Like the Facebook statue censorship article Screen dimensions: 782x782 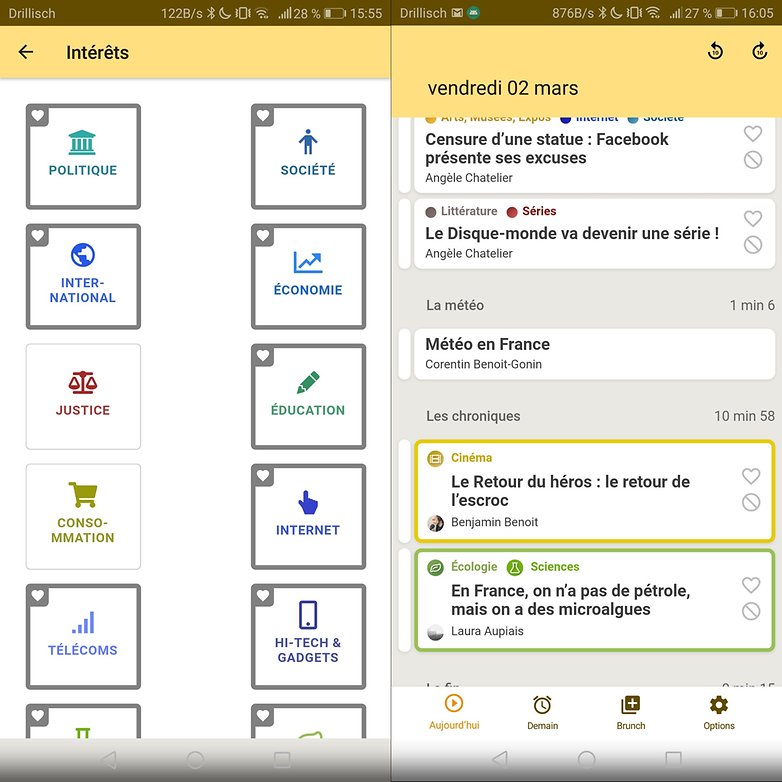pyautogui.click(x=753, y=133)
